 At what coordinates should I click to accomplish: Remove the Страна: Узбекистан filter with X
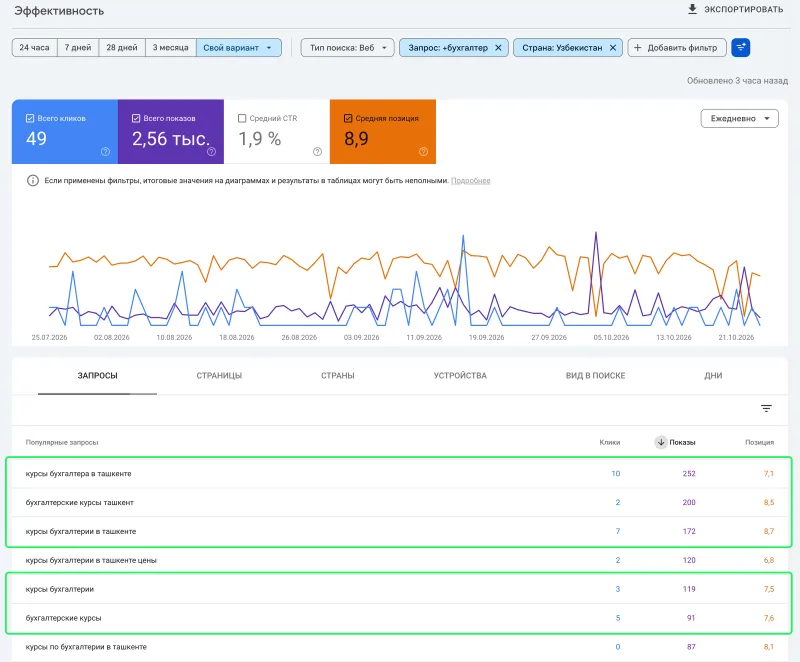[613, 47]
